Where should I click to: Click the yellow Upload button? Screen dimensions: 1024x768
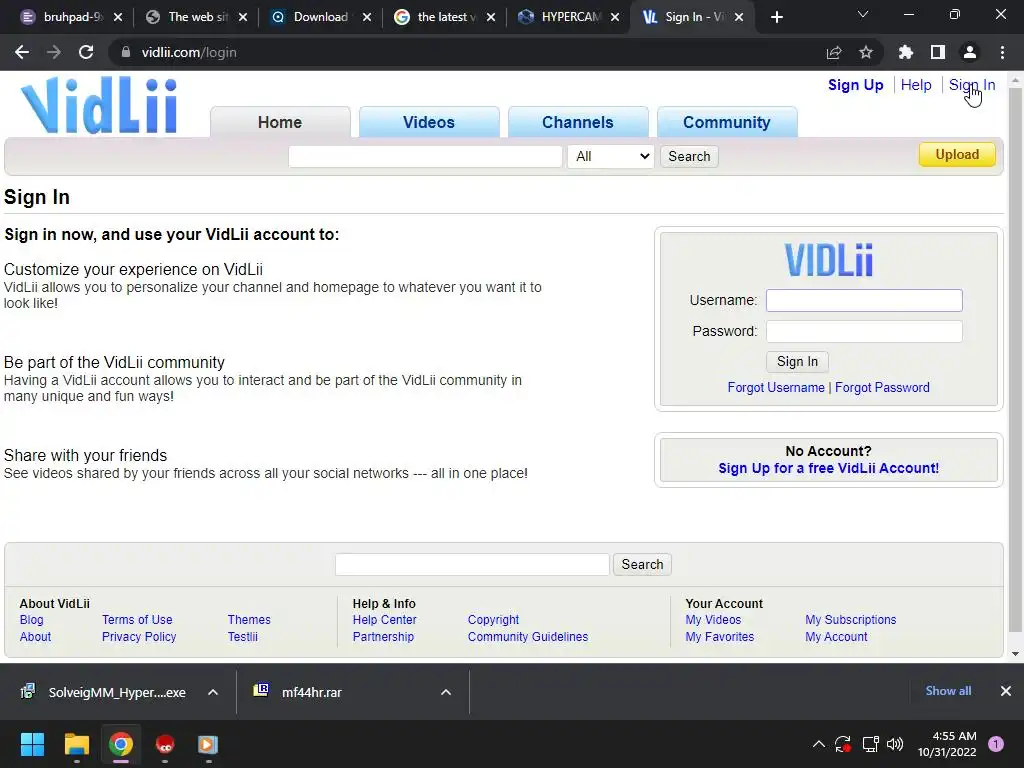click(957, 154)
